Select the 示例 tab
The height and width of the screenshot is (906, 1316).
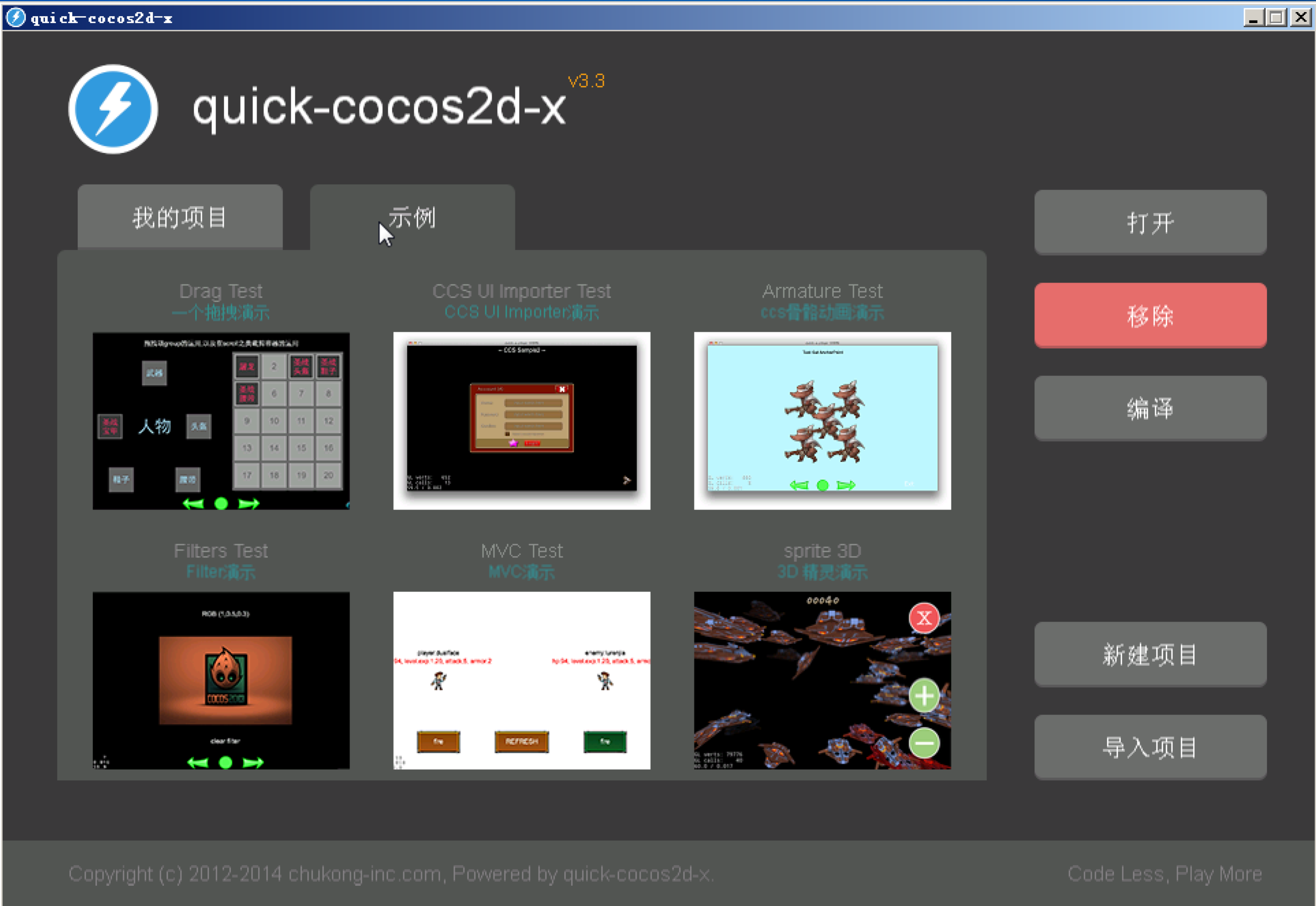[412, 217]
